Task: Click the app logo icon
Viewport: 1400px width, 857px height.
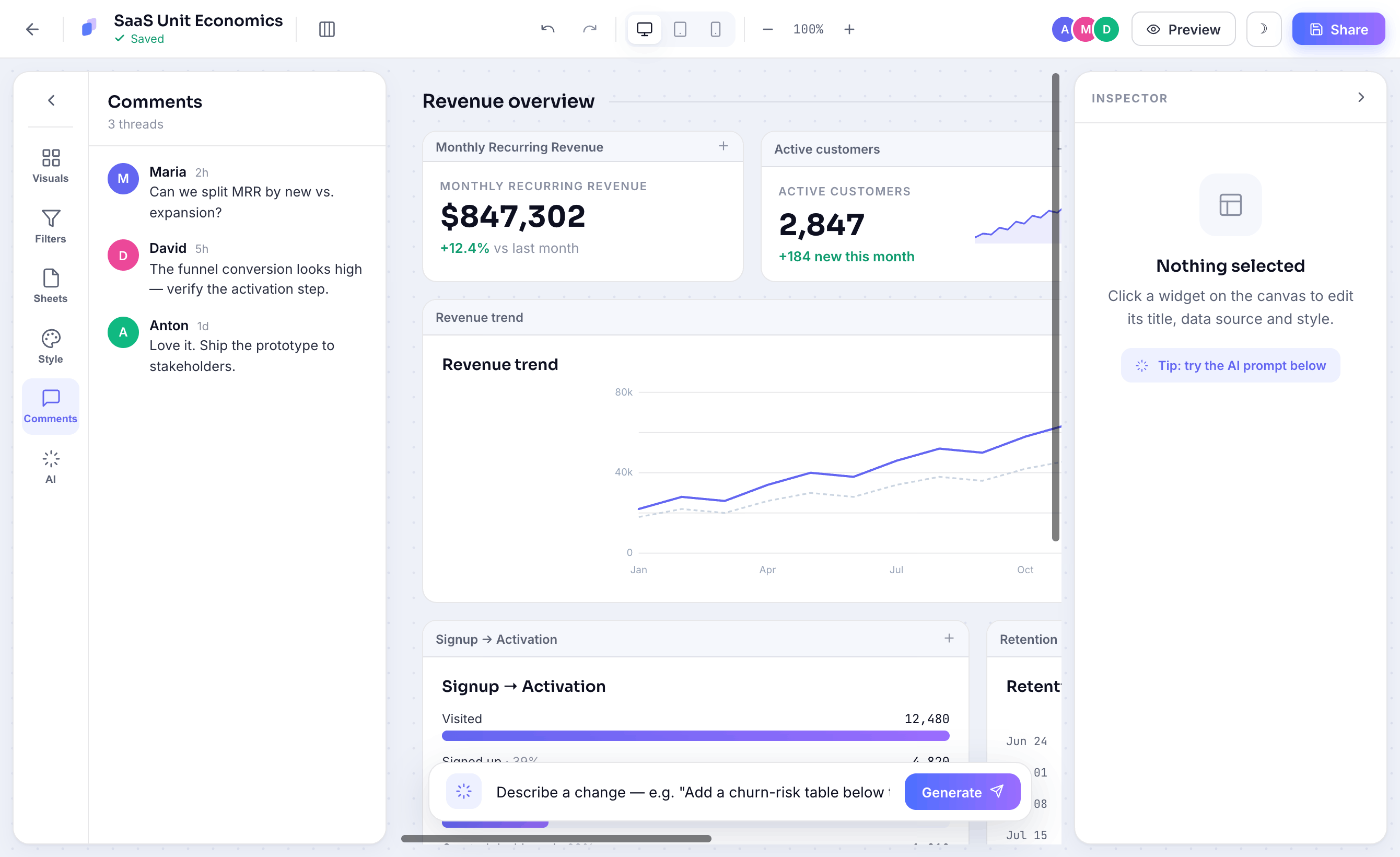Action: 89,28
